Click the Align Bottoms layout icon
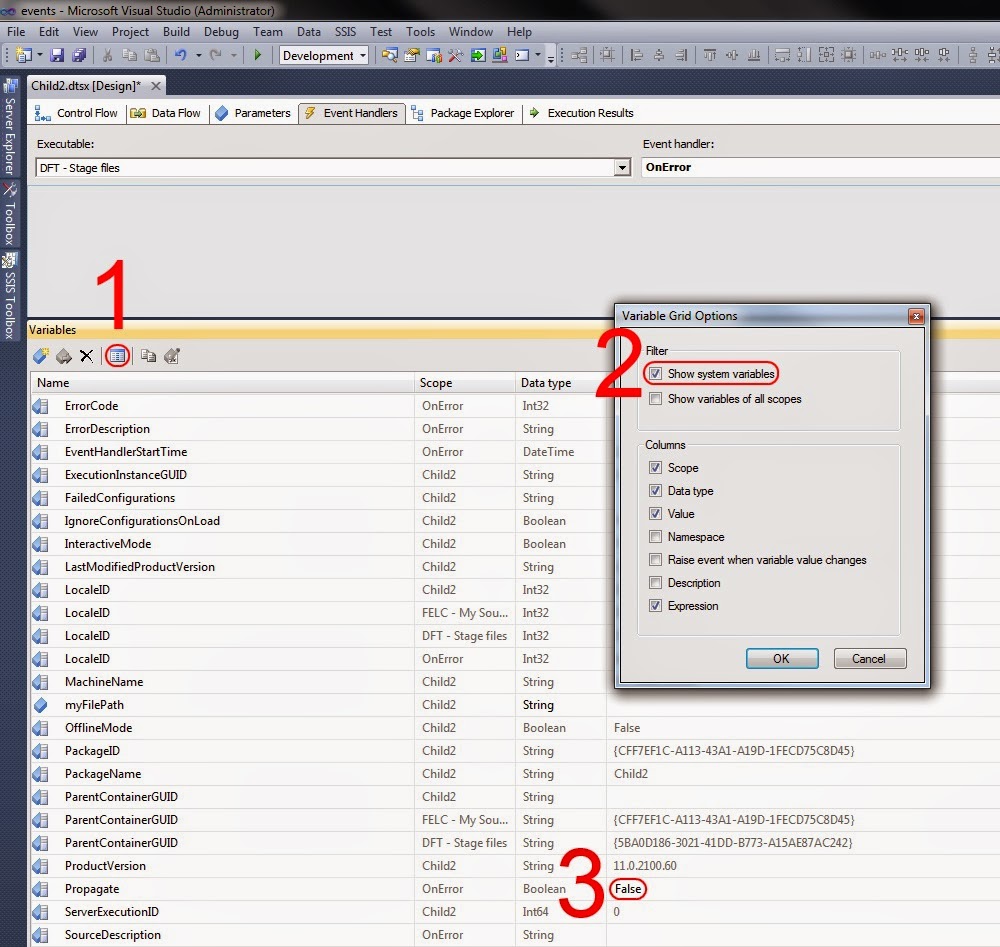 (754, 55)
